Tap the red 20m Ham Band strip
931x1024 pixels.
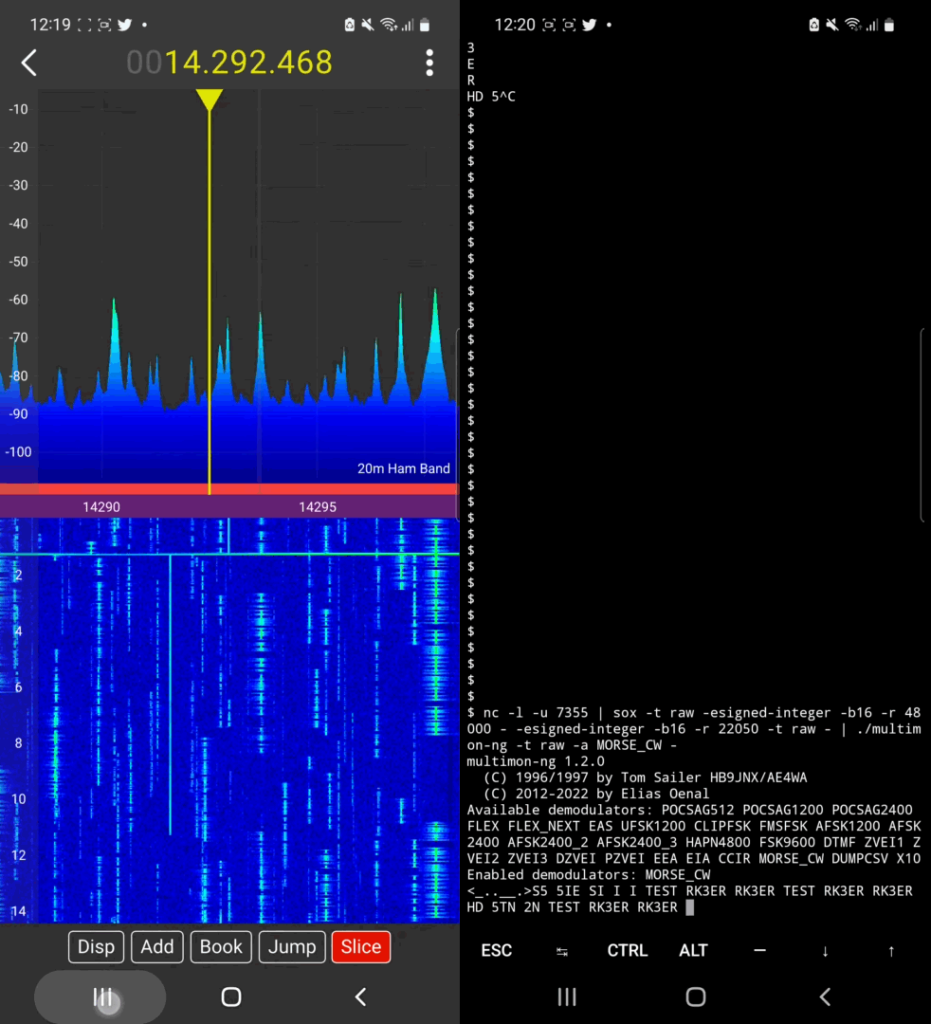[229, 489]
